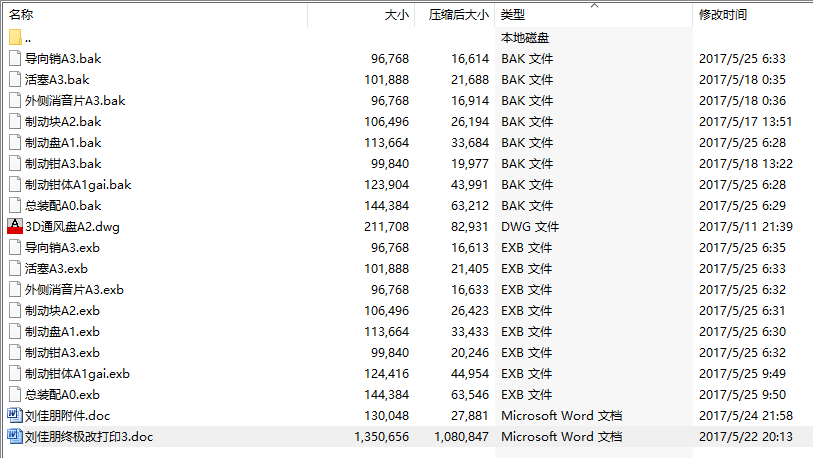This screenshot has width=813, height=458.
Task: Click modified date 2017/5/17 13:51
Action: (746, 121)
